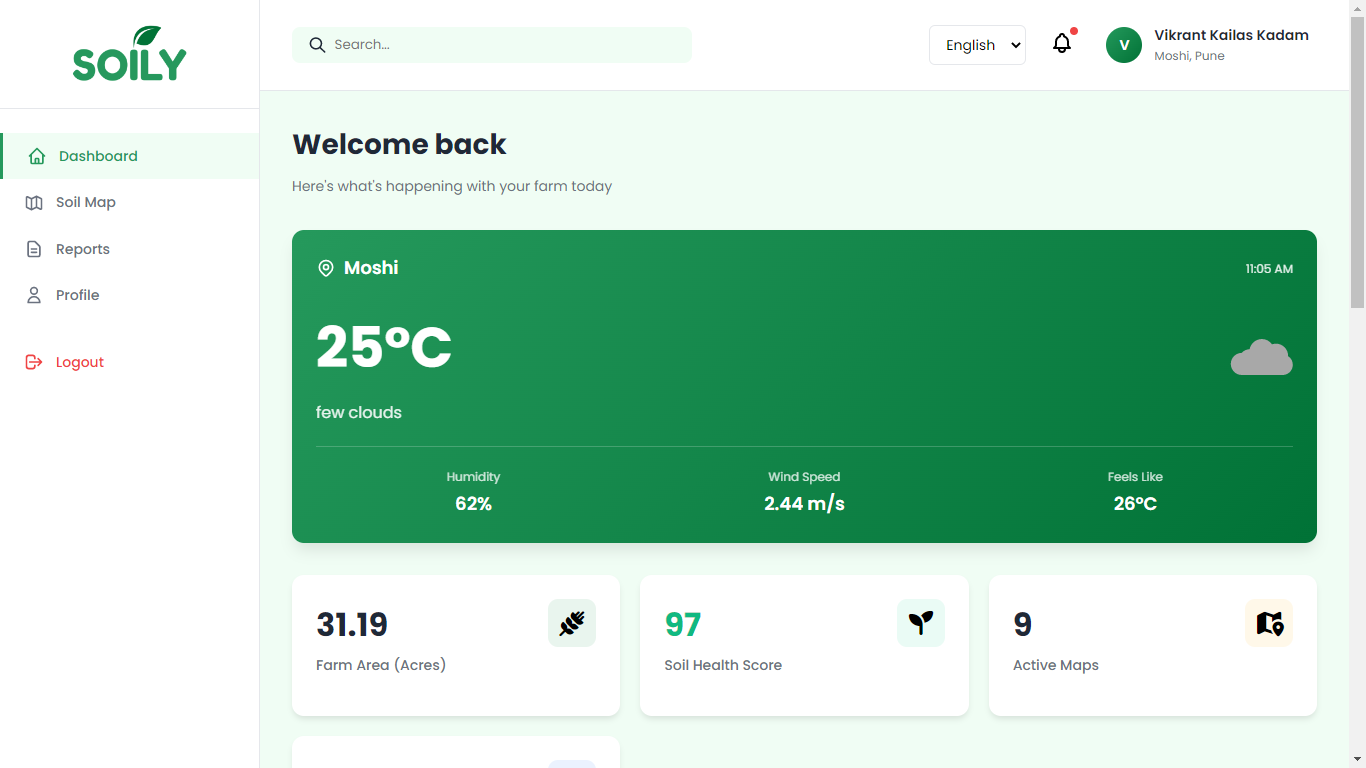
Task: Click the cloud weather icon
Action: pos(1261,357)
